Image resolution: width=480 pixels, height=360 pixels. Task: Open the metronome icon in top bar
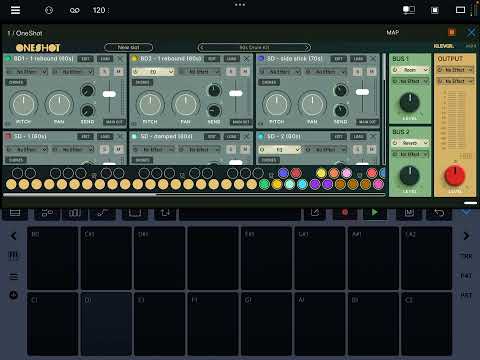[49, 10]
